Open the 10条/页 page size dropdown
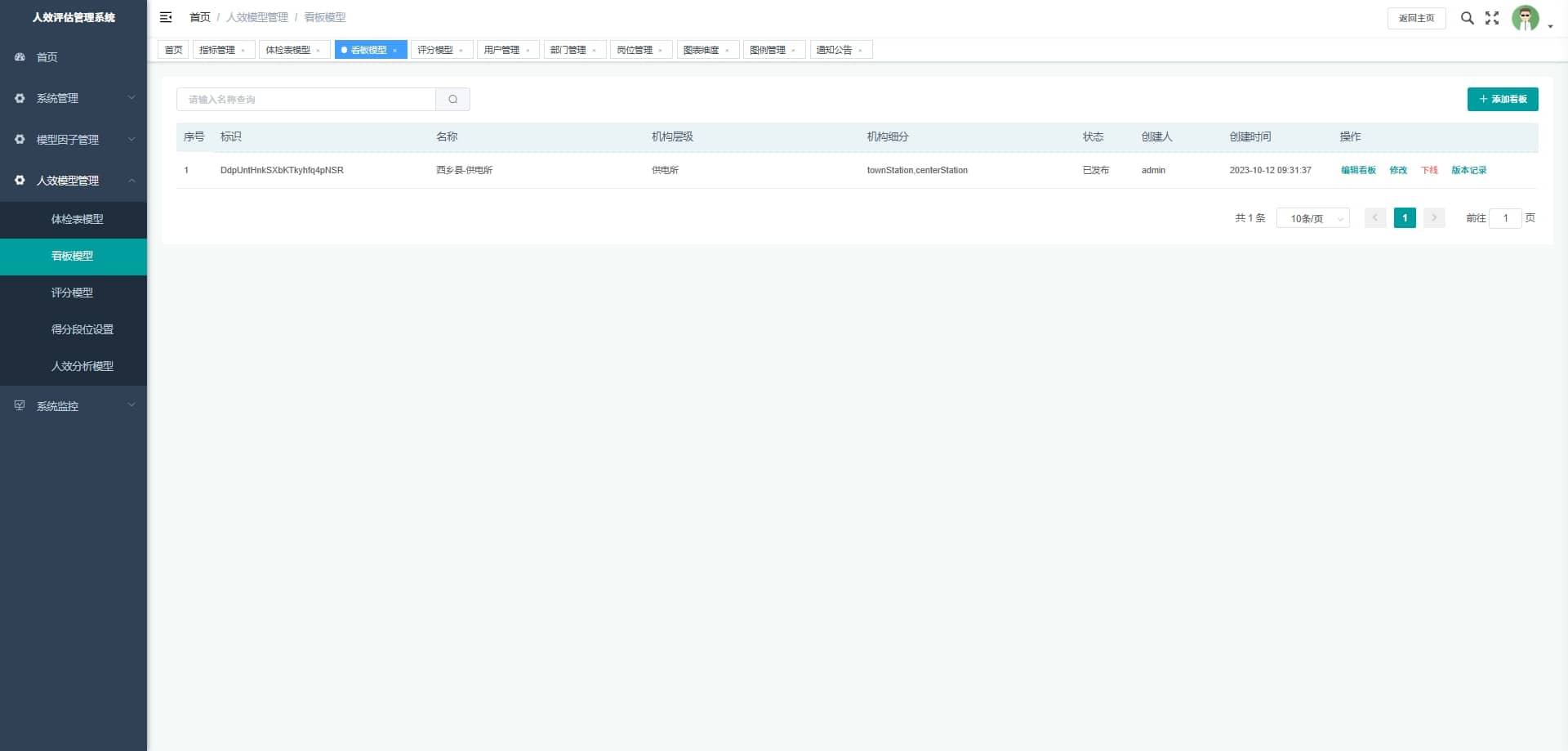This screenshot has width=1568, height=751. point(1313,218)
